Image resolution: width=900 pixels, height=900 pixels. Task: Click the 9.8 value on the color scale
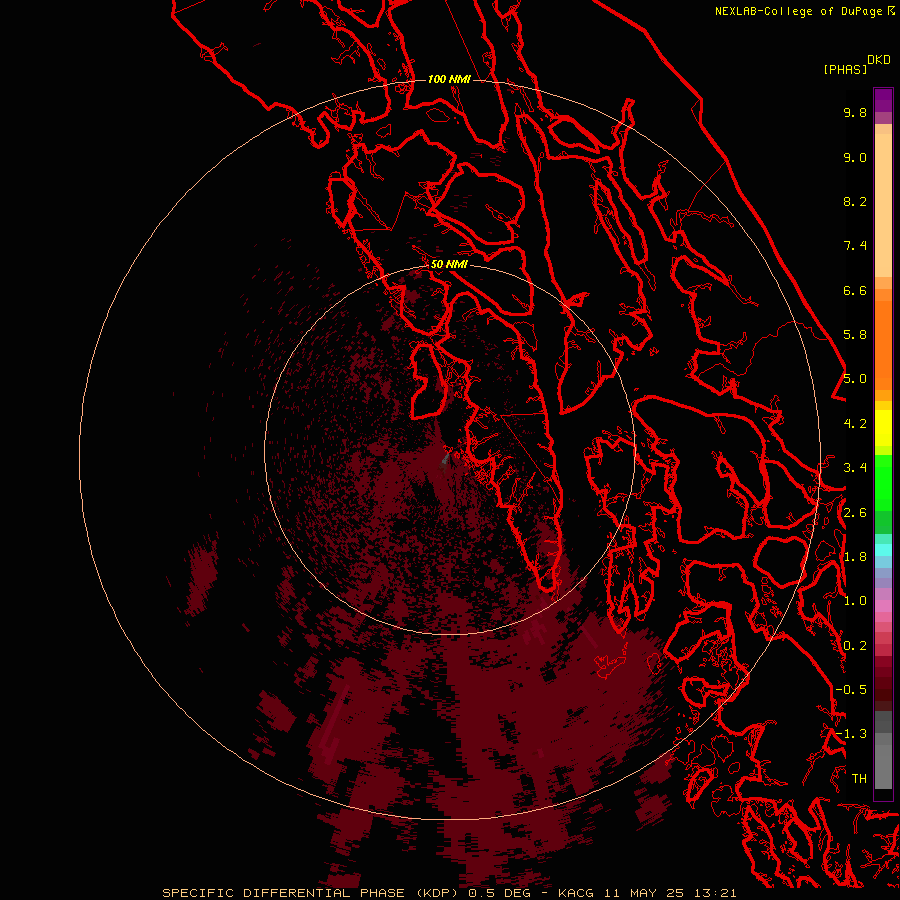coord(855,112)
